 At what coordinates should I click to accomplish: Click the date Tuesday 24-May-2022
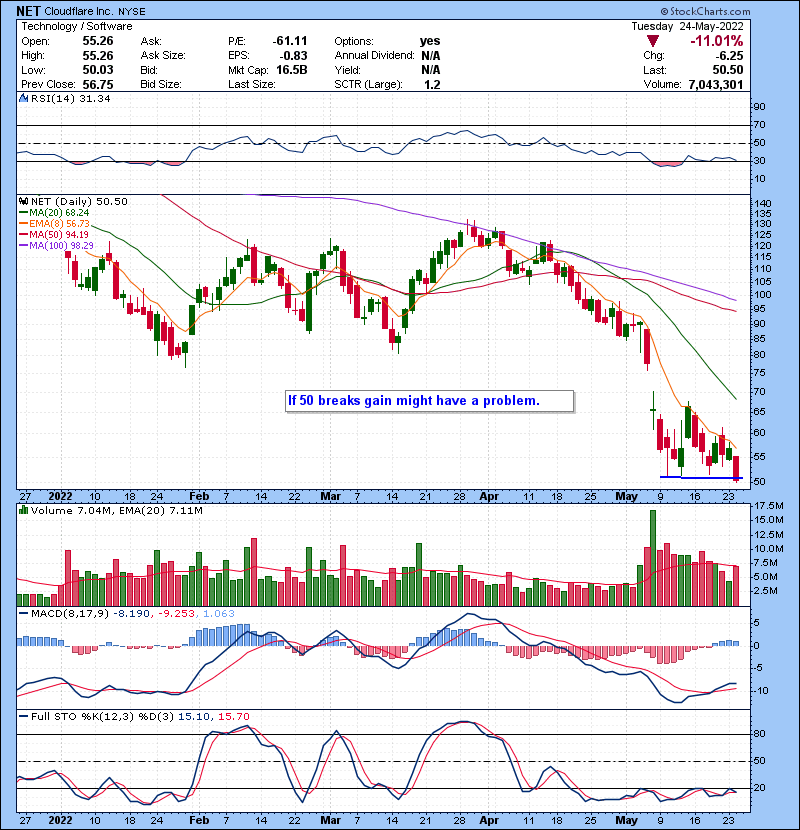[687, 26]
